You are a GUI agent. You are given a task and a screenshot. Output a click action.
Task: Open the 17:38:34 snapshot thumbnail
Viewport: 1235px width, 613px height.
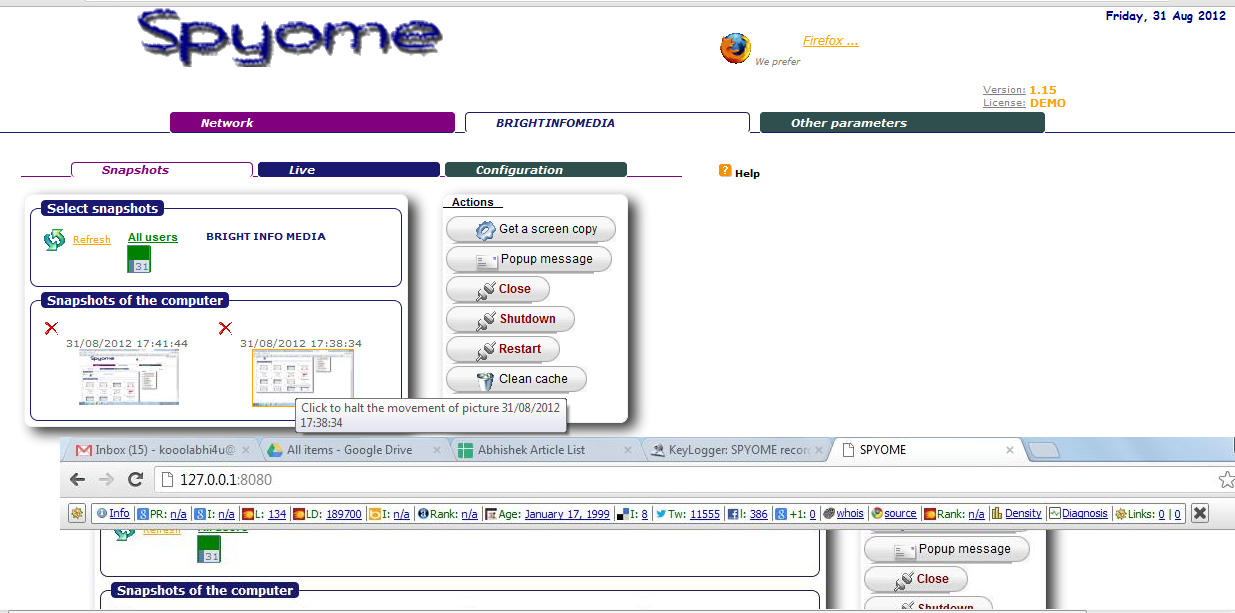click(302, 376)
